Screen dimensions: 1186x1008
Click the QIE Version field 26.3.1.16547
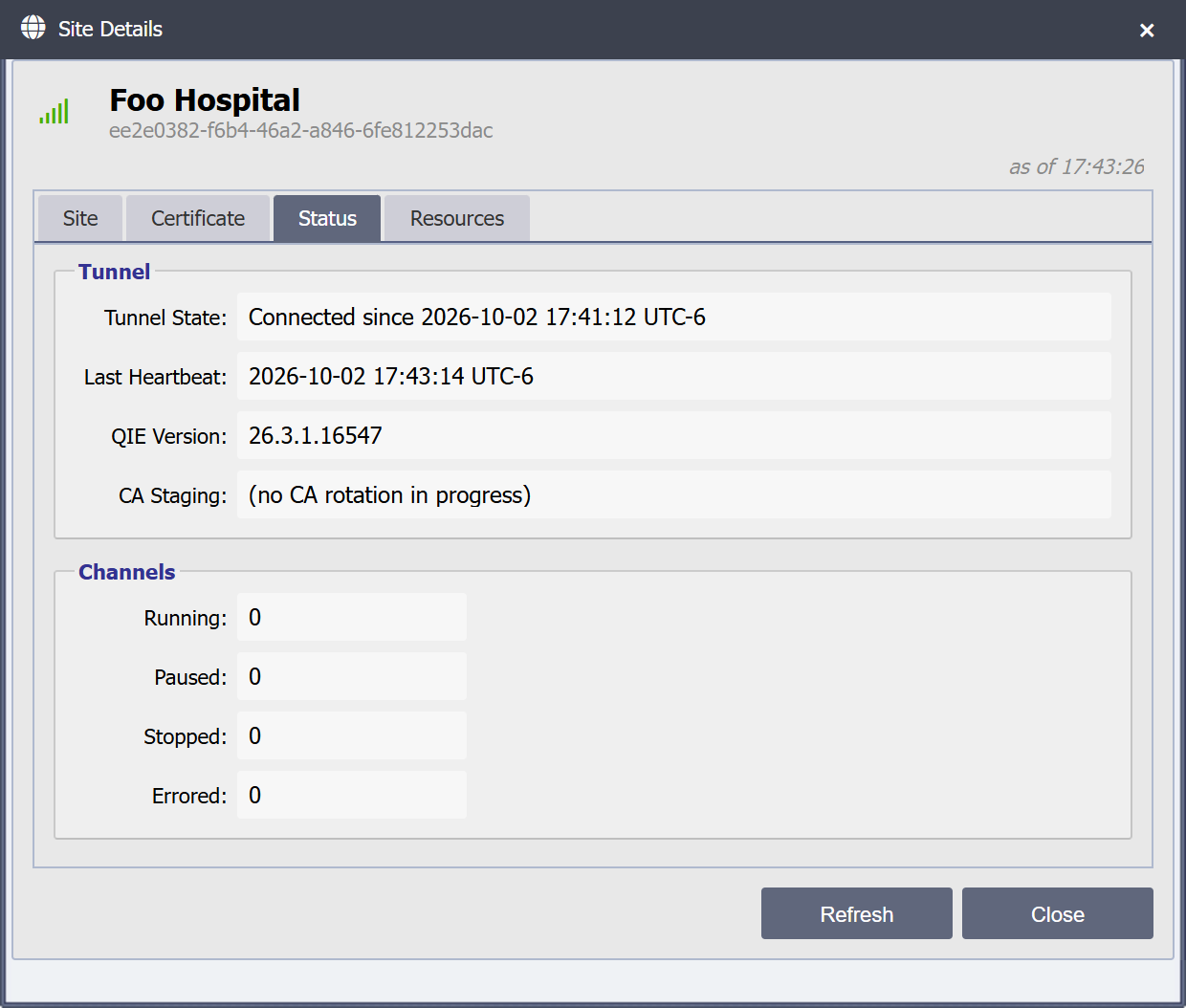click(x=674, y=435)
